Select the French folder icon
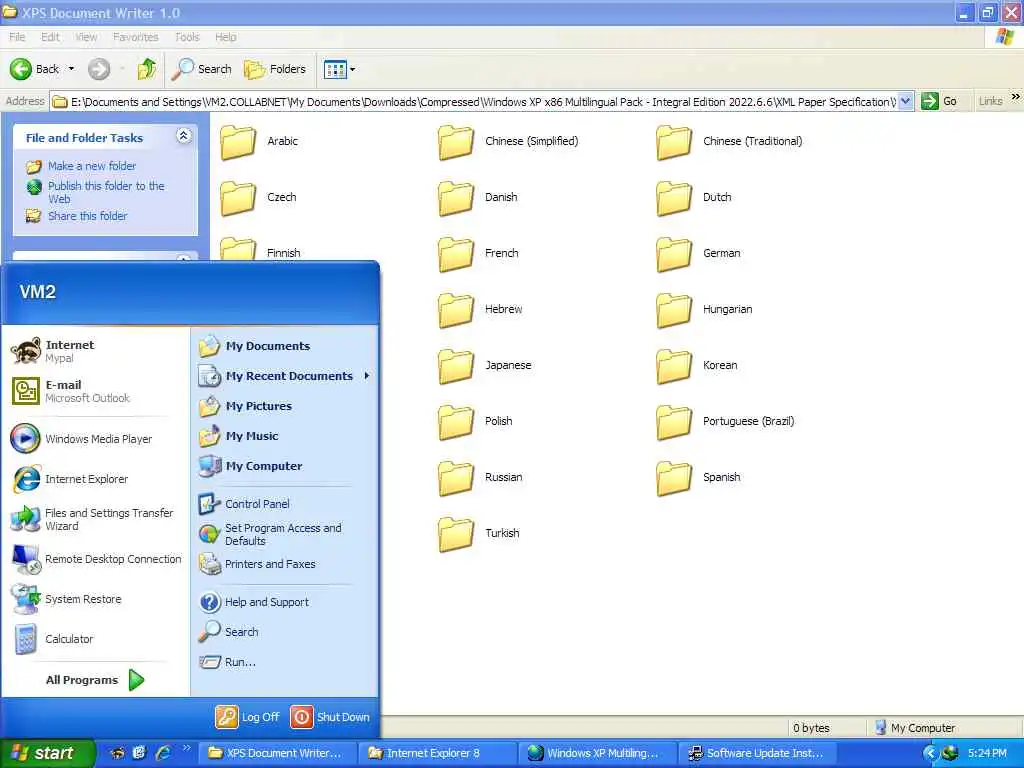The height and width of the screenshot is (768, 1024). click(456, 254)
